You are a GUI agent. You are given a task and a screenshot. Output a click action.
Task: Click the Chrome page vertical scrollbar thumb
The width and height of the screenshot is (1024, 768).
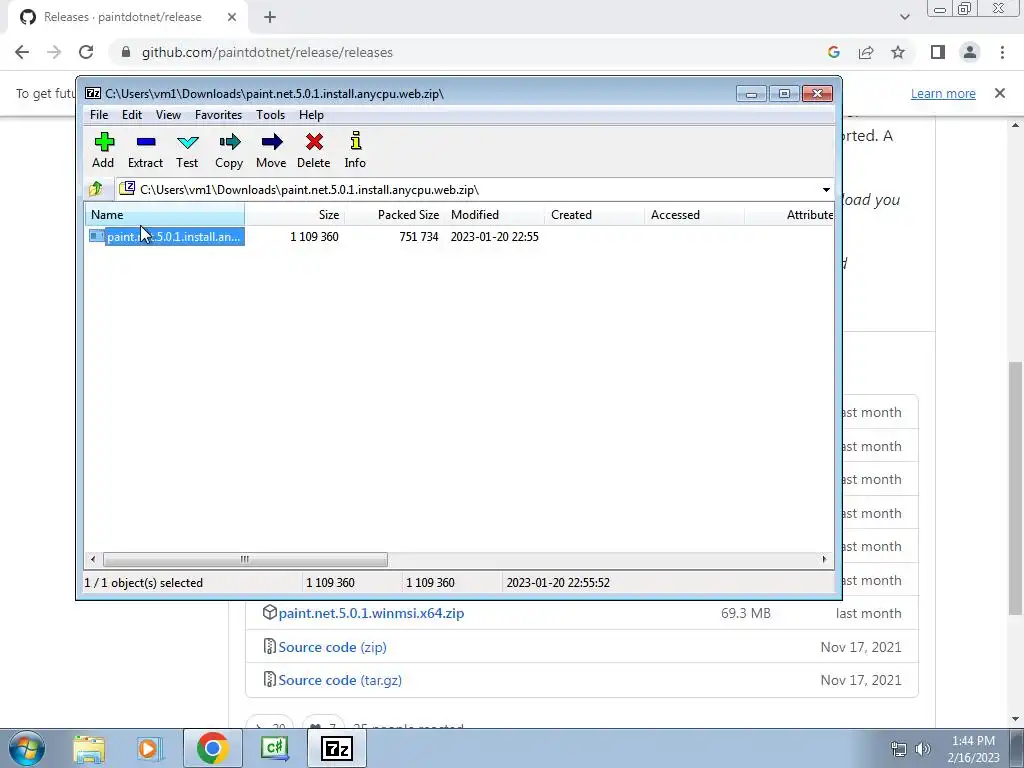[x=1016, y=488]
